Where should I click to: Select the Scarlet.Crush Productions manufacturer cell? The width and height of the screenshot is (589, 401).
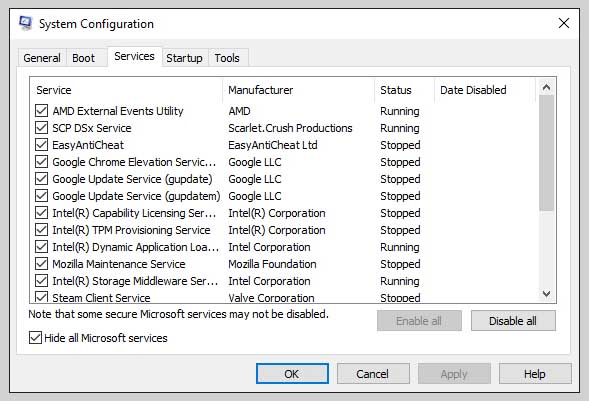tap(290, 128)
